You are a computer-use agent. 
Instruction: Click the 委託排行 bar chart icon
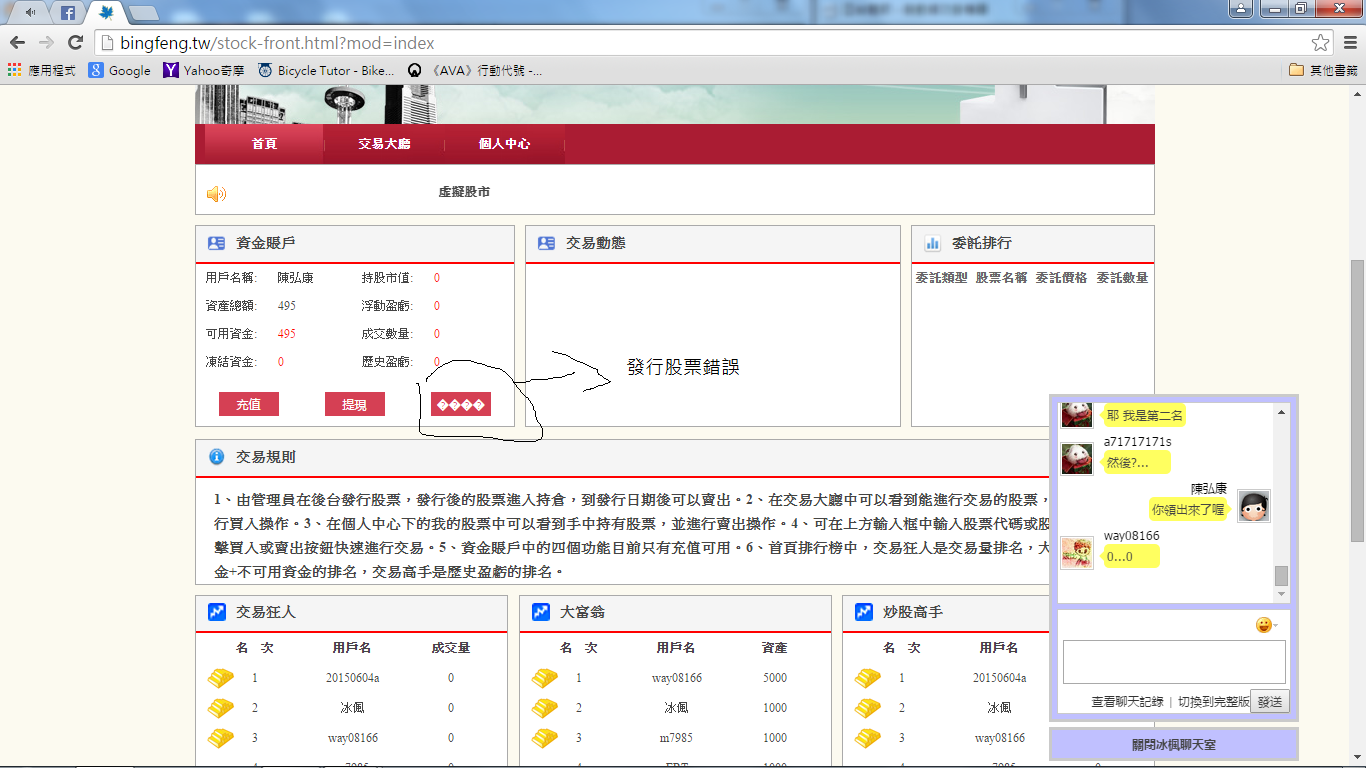(933, 243)
